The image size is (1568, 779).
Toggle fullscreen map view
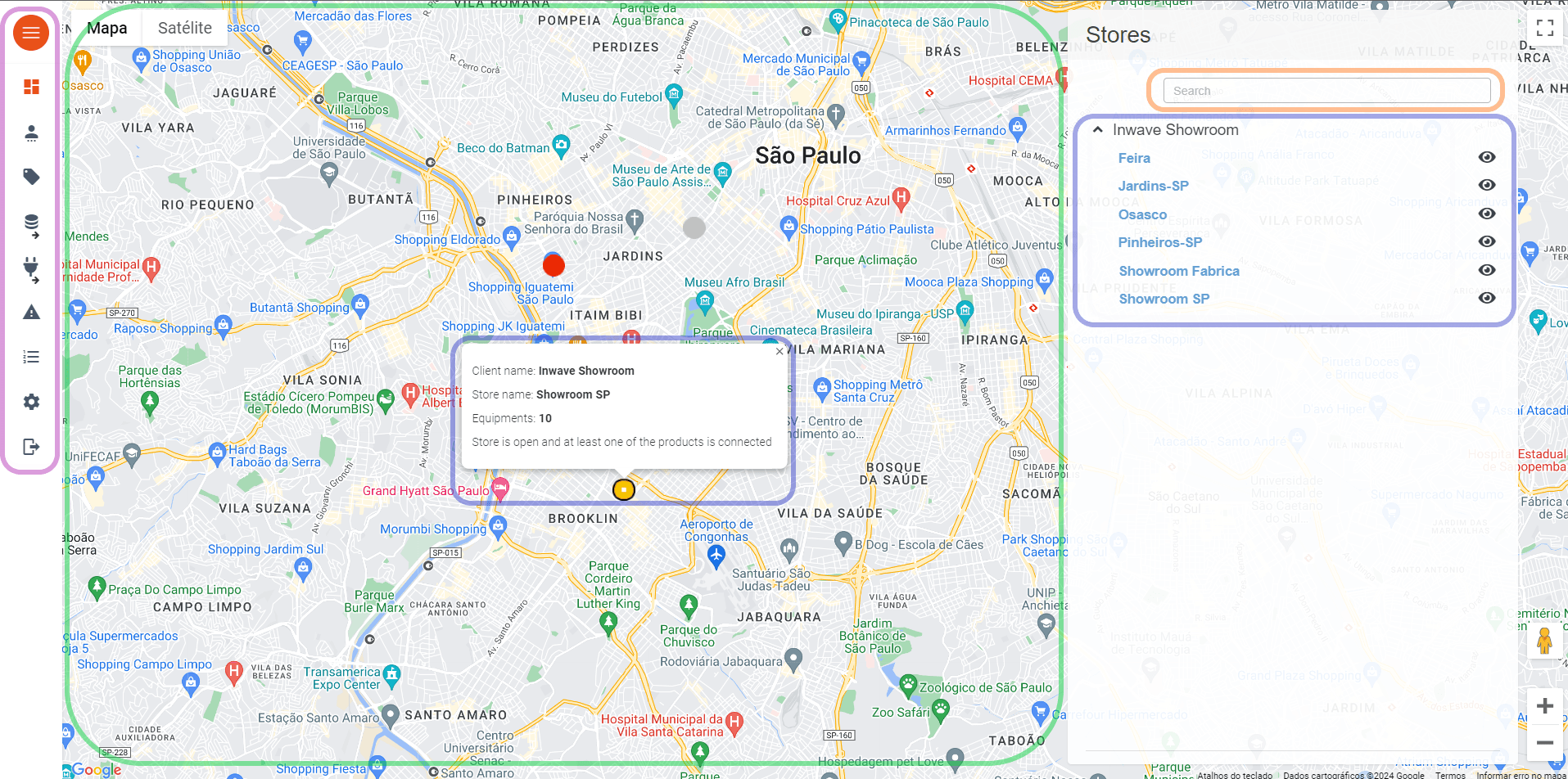[x=1545, y=29]
